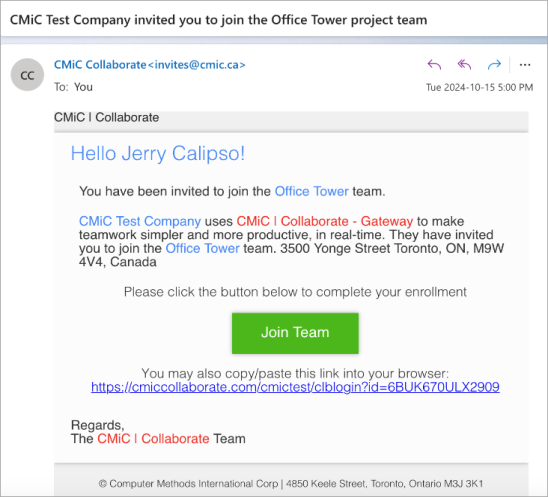The image size is (548, 497).
Task: Click "Office Tower" in the first invitation sentence
Action: (x=311, y=191)
